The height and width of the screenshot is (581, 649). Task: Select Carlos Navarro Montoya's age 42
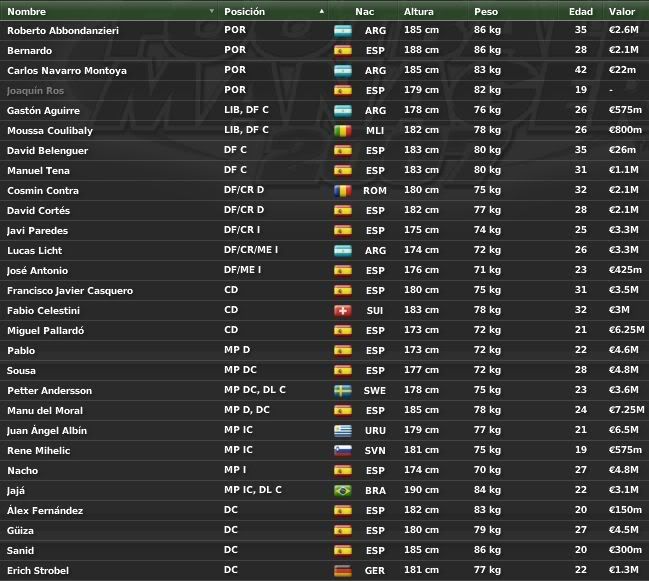(x=581, y=70)
